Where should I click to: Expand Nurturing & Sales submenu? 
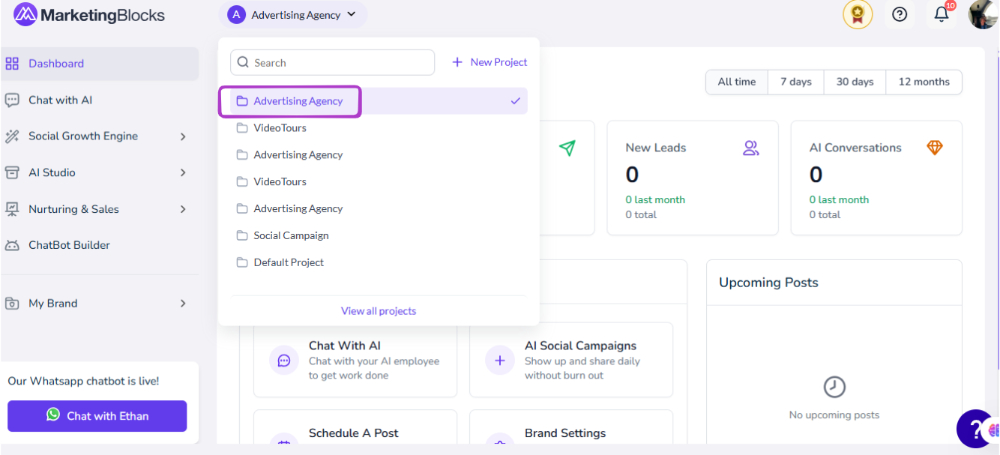pos(183,209)
